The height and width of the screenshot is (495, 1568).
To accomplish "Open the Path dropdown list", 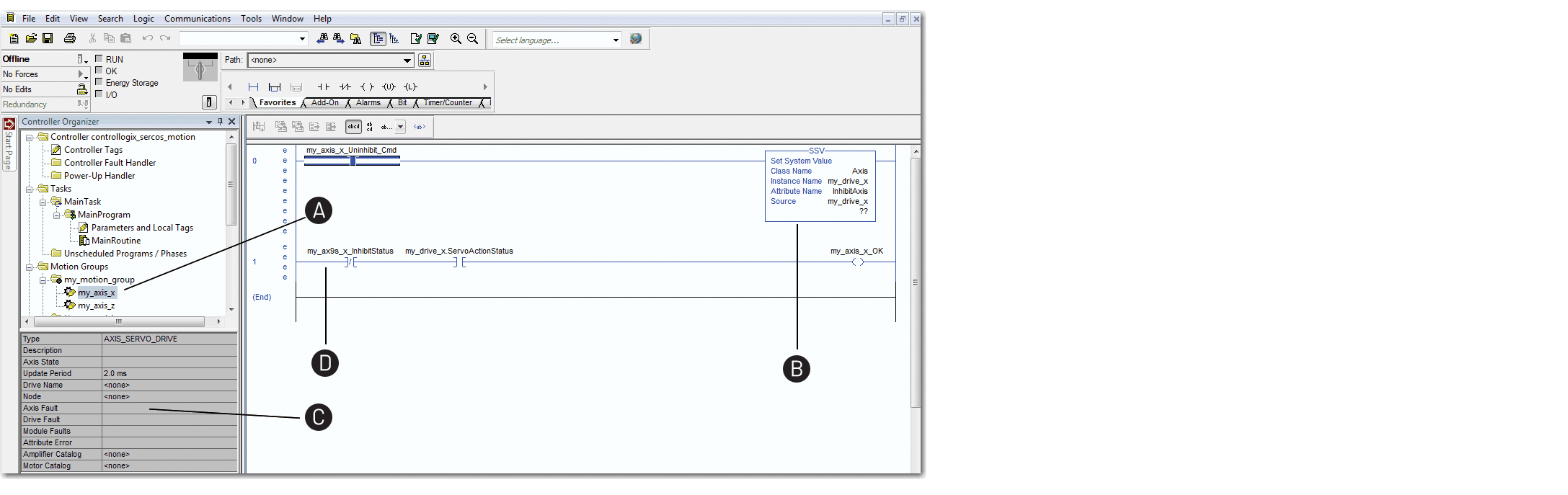I will [407, 61].
